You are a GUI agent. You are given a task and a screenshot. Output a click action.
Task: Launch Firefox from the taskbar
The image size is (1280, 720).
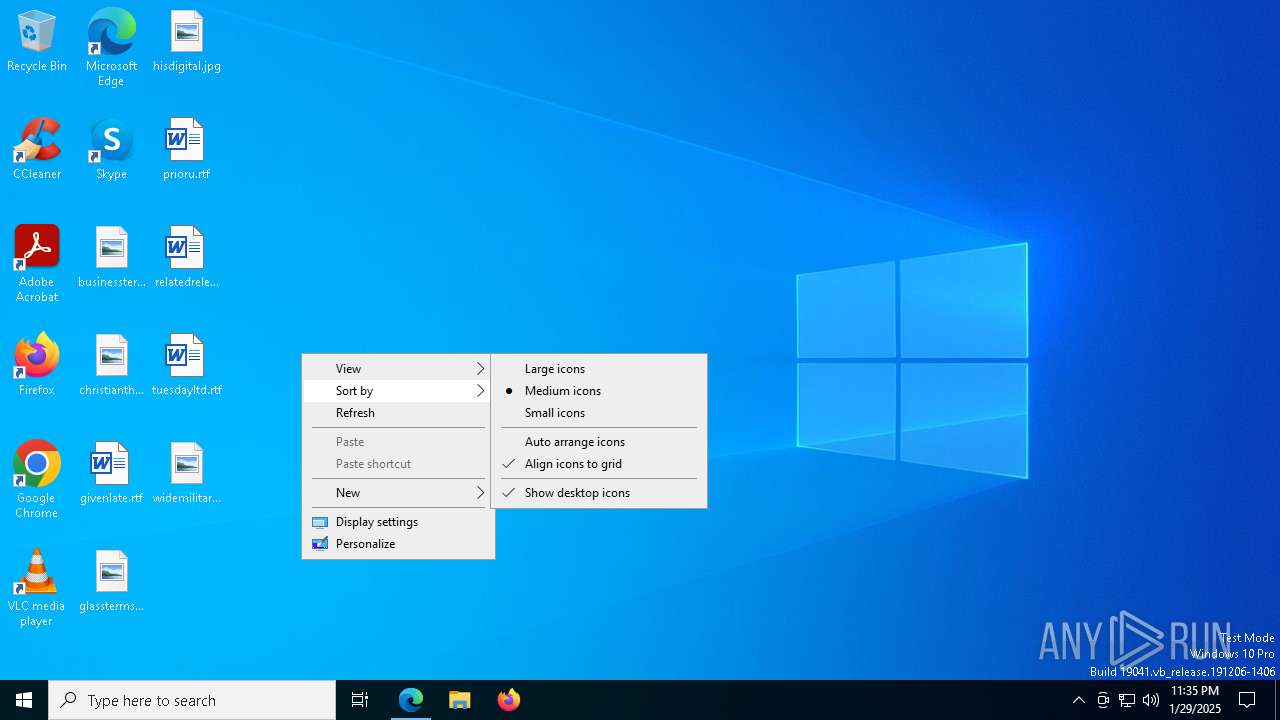(x=509, y=700)
